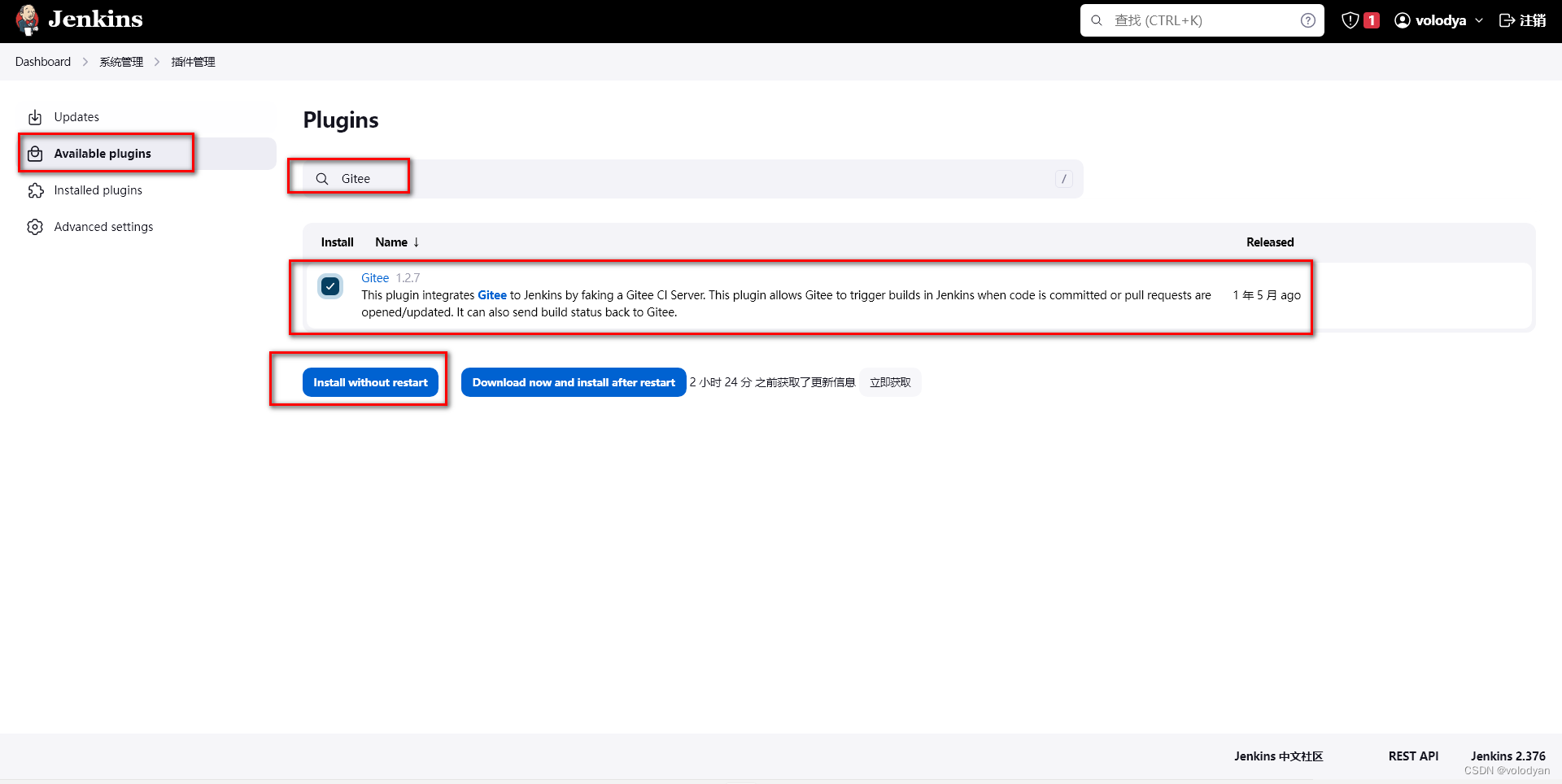The image size is (1562, 784).
Task: Uncheck the Gitee plugin install checkbox
Action: point(330,286)
